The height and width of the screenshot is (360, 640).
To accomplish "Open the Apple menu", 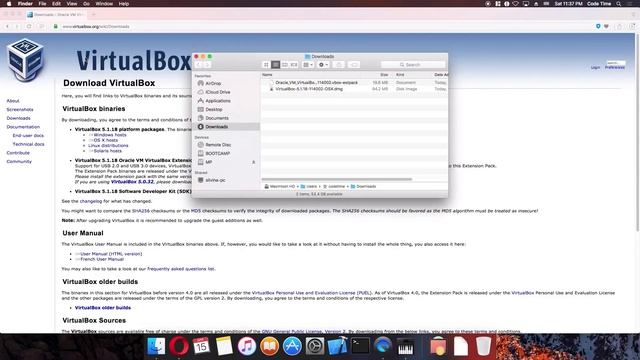I will 9,4.
